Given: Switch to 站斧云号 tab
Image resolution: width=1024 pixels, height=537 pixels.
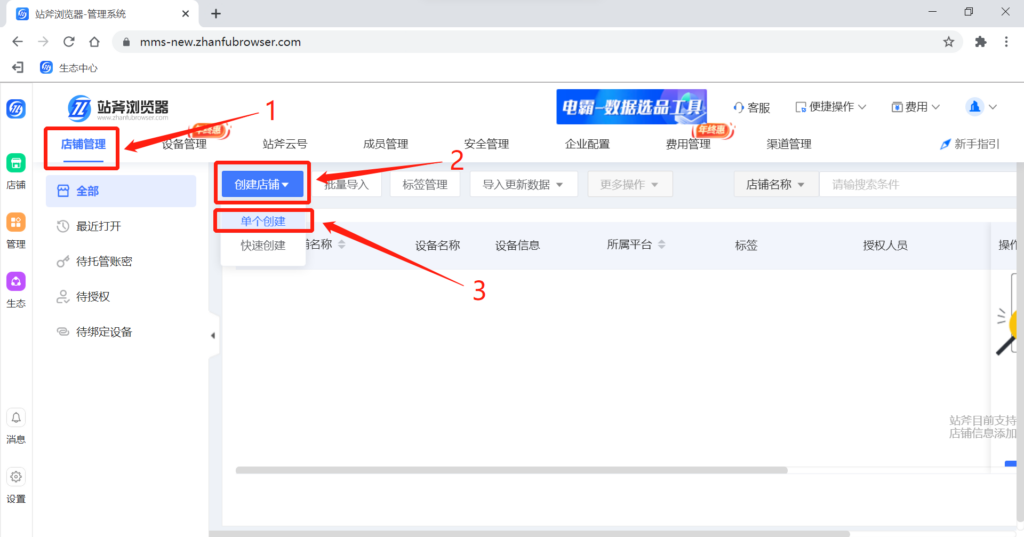Looking at the screenshot, I should point(285,144).
